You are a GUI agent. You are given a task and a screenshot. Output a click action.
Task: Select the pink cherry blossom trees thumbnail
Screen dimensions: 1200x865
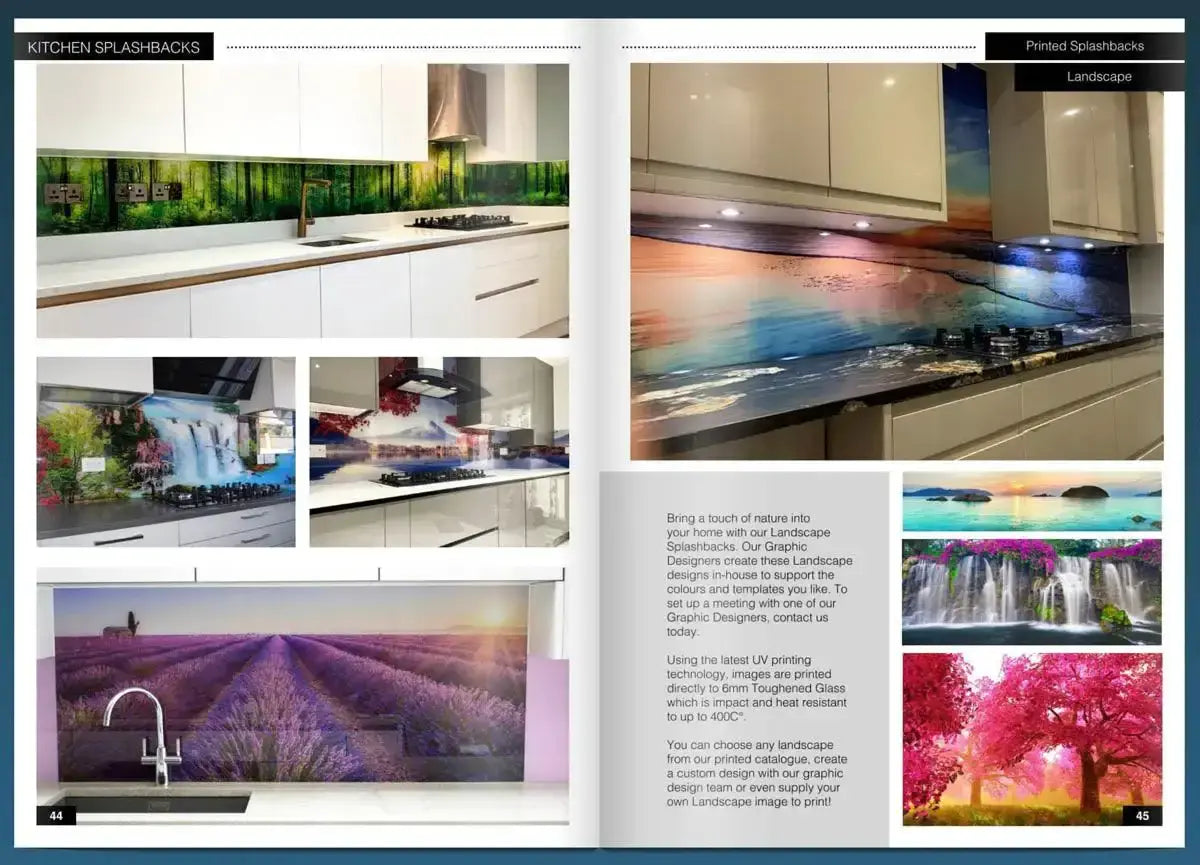[x=1031, y=738]
